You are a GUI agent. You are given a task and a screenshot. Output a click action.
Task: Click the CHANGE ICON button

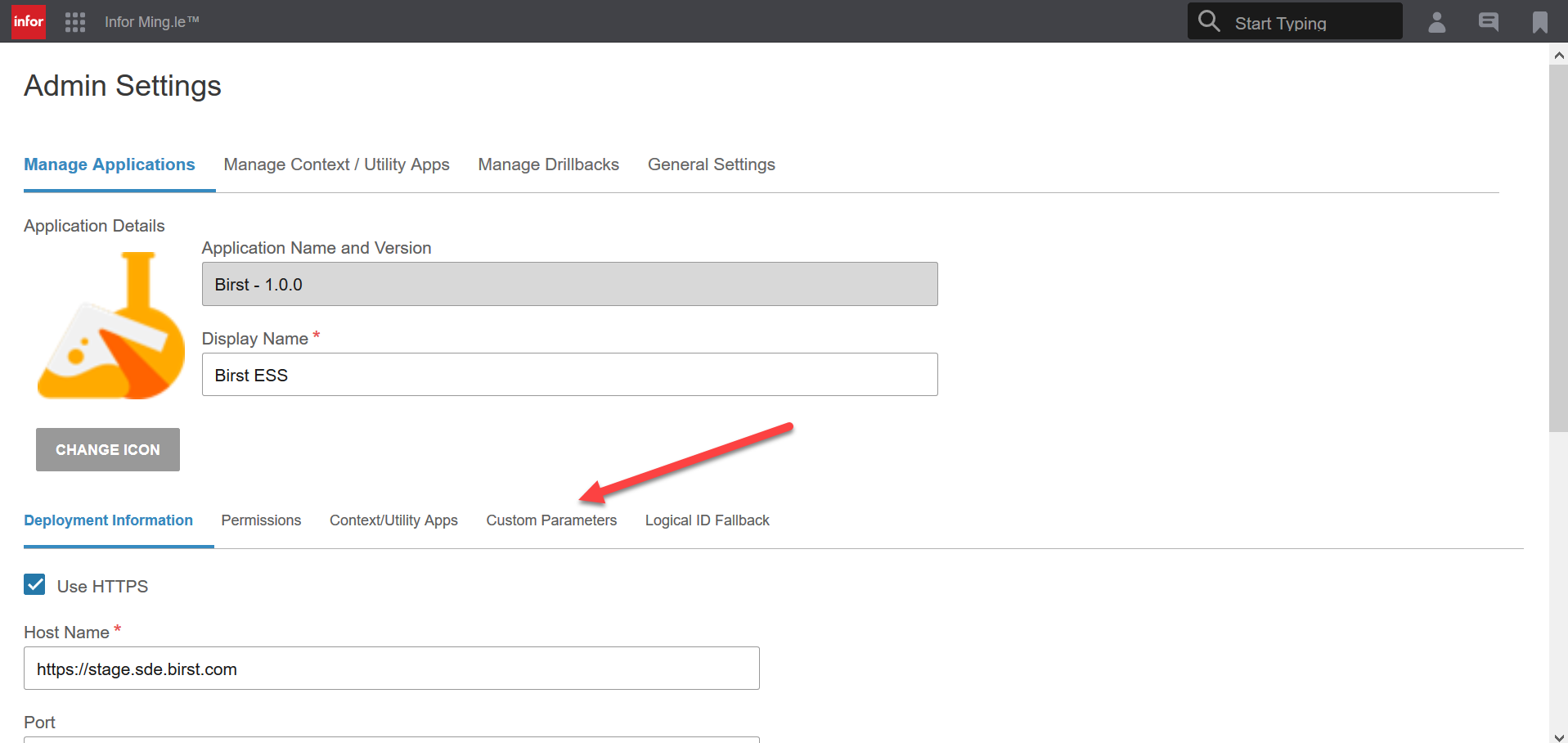coord(108,449)
